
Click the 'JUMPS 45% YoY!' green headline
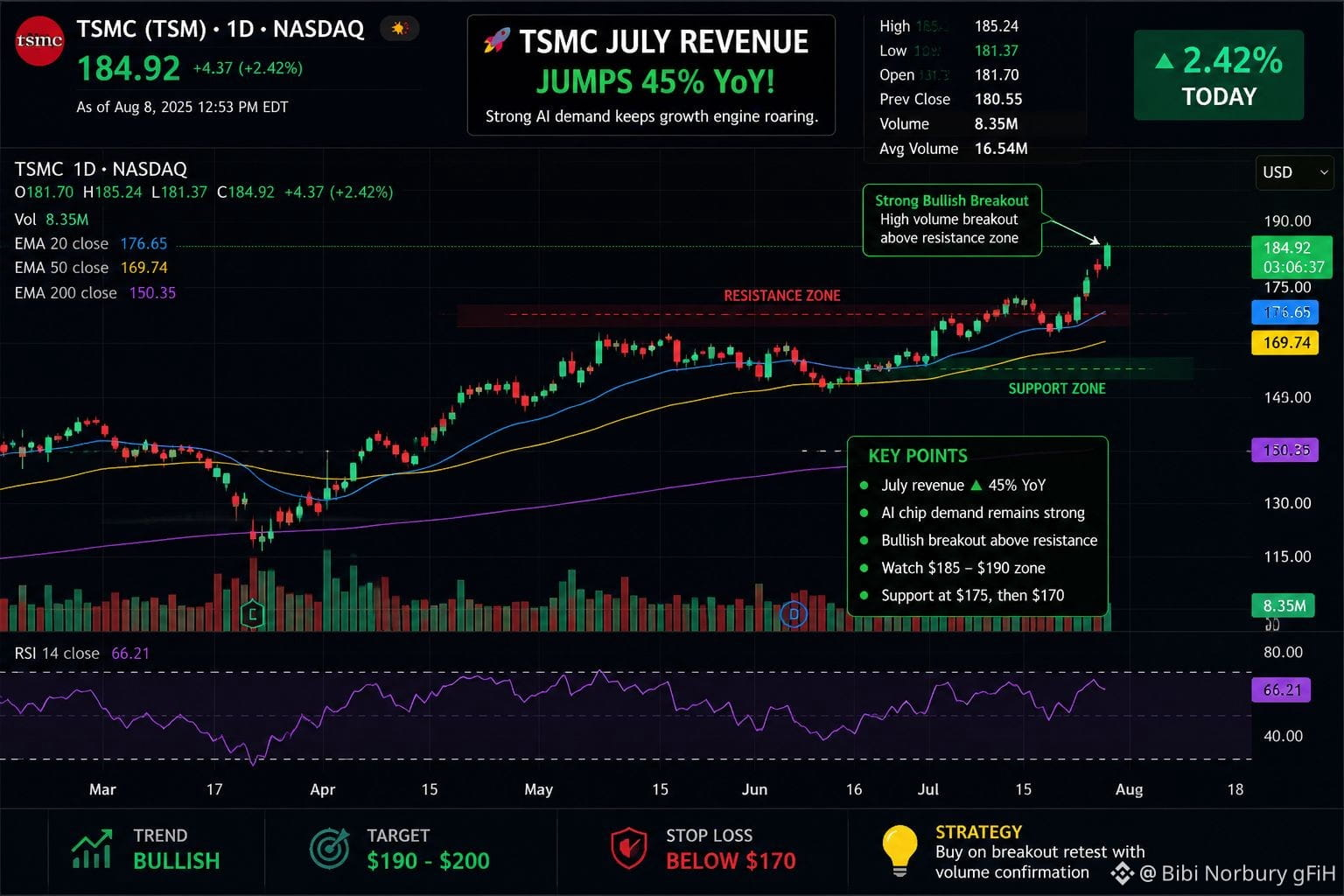[654, 81]
